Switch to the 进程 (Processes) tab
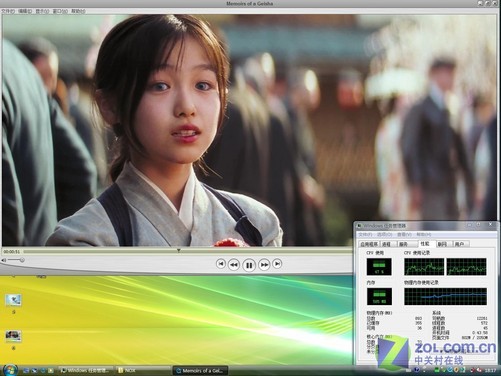Viewport: 501px width, 376px height. pos(388,244)
